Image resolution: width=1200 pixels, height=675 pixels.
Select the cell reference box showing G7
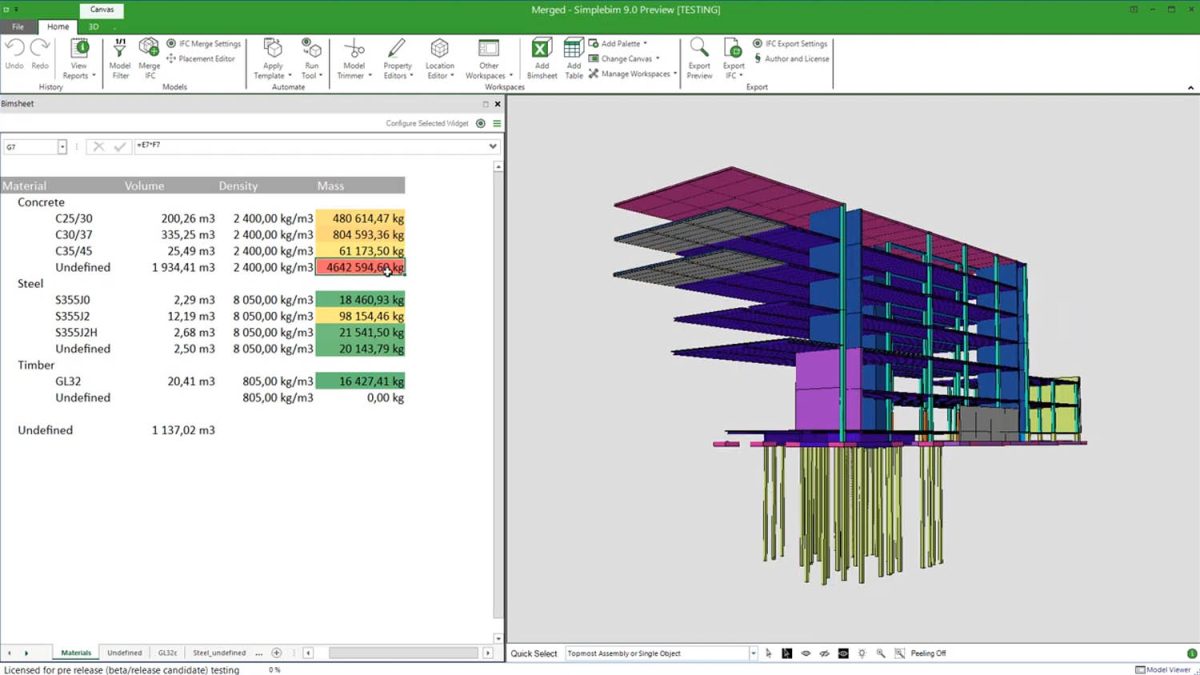30,146
